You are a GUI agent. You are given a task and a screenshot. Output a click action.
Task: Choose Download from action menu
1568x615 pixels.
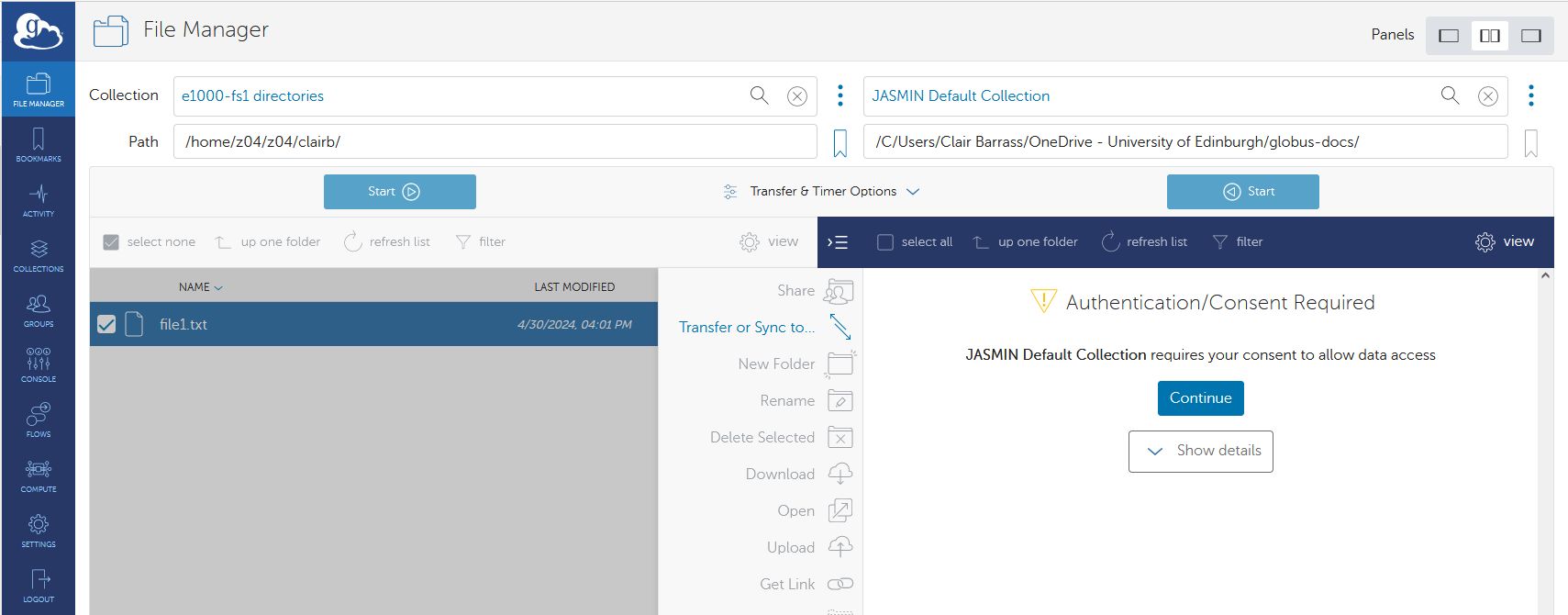tap(799, 475)
